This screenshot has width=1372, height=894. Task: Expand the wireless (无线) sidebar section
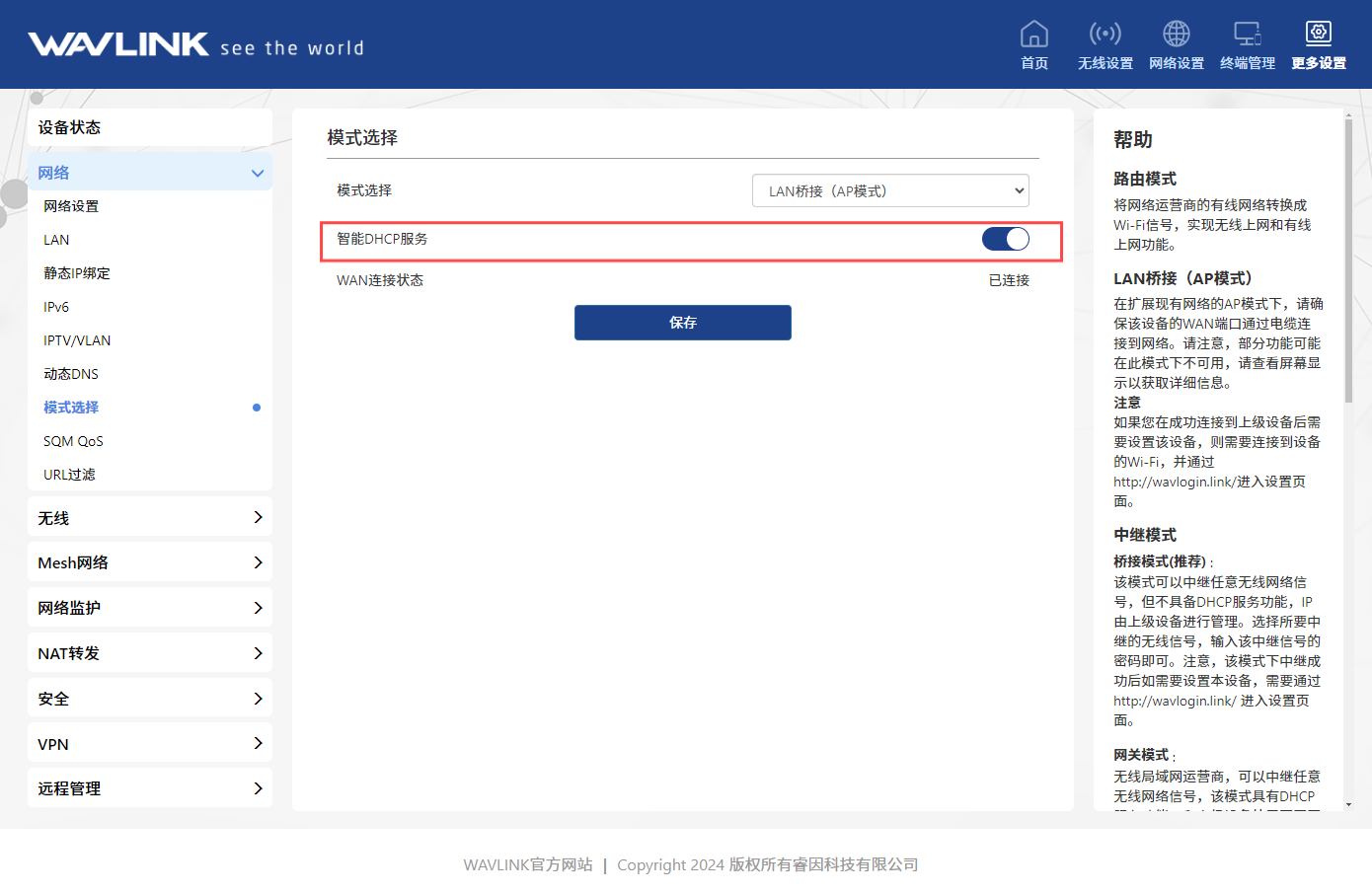coord(150,517)
